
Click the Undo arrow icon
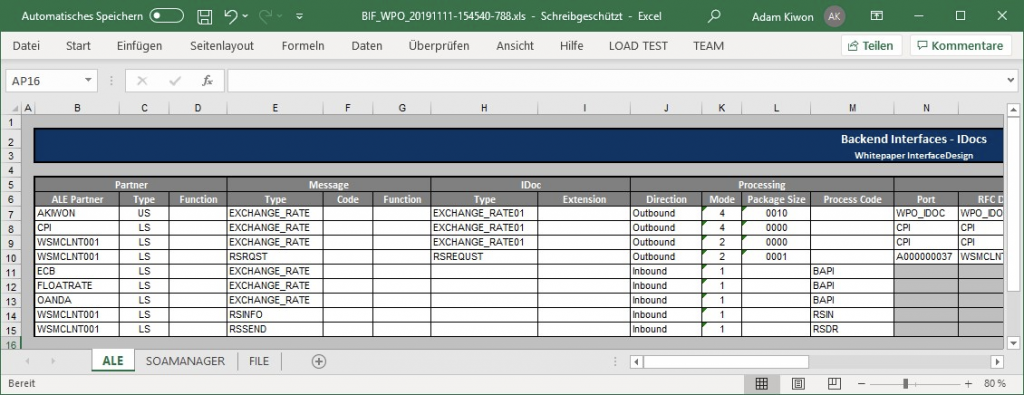(x=231, y=16)
